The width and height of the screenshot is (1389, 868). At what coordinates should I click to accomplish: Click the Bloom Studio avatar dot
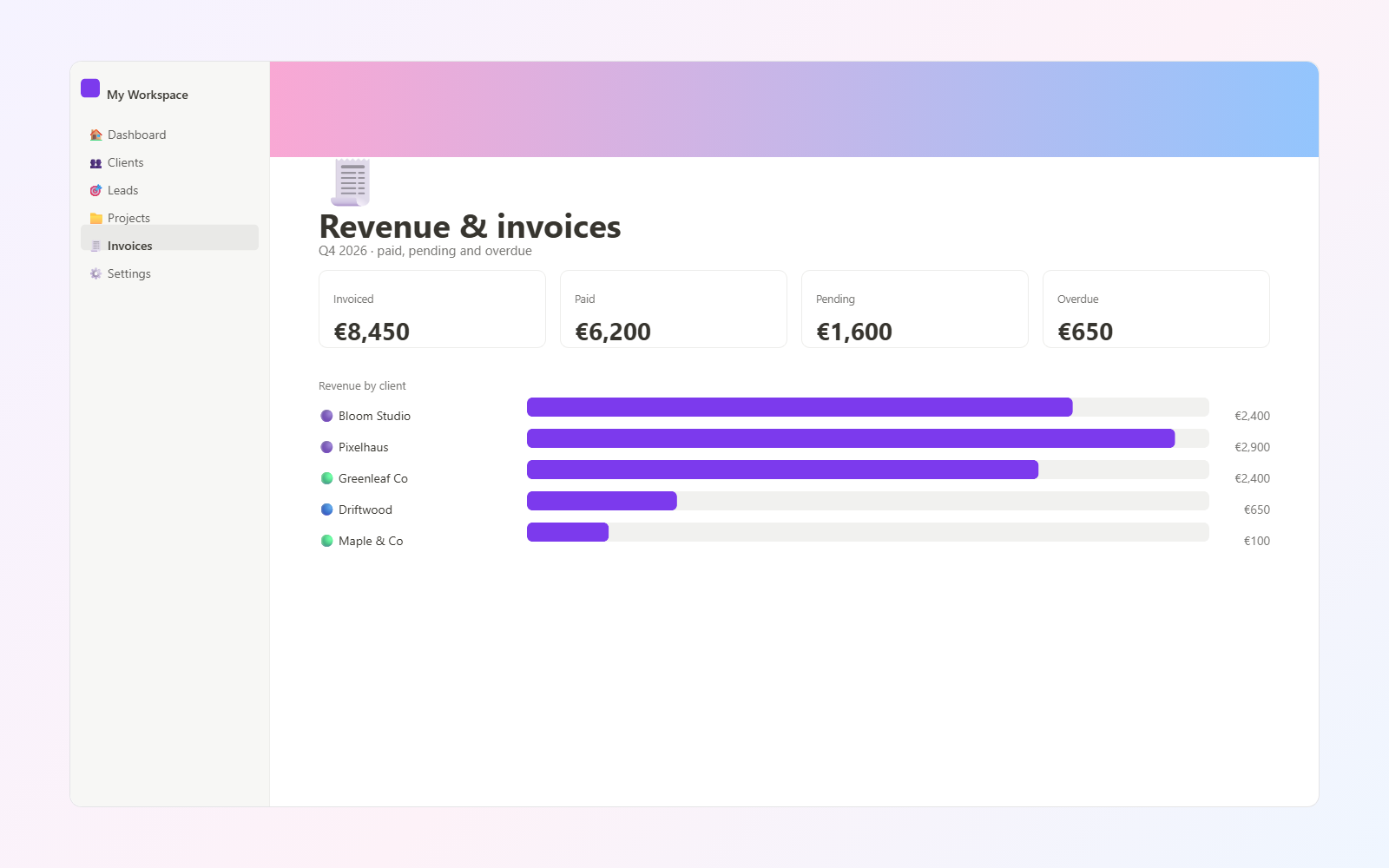point(327,416)
